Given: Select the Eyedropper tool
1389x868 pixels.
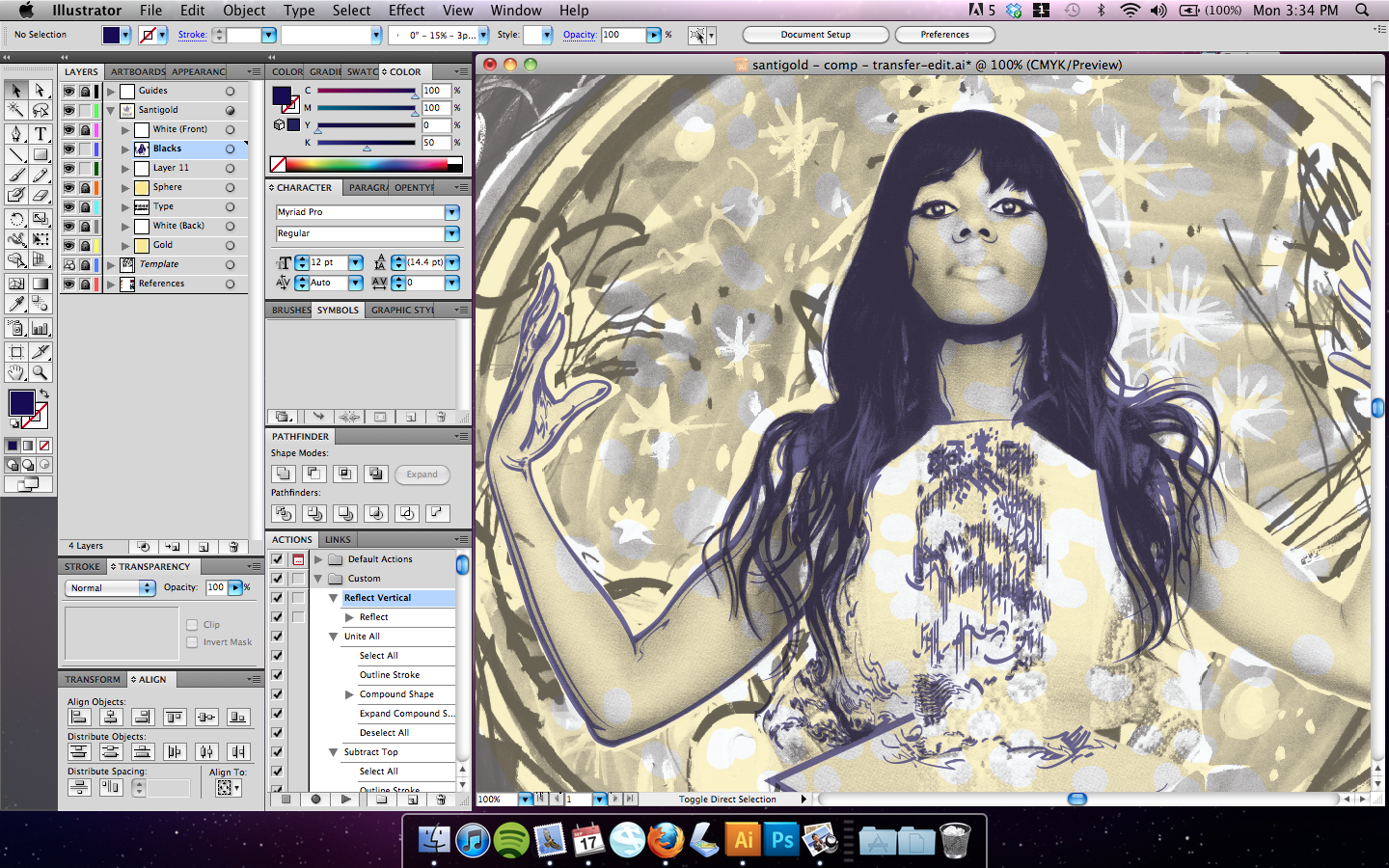Looking at the screenshot, I should tap(16, 304).
